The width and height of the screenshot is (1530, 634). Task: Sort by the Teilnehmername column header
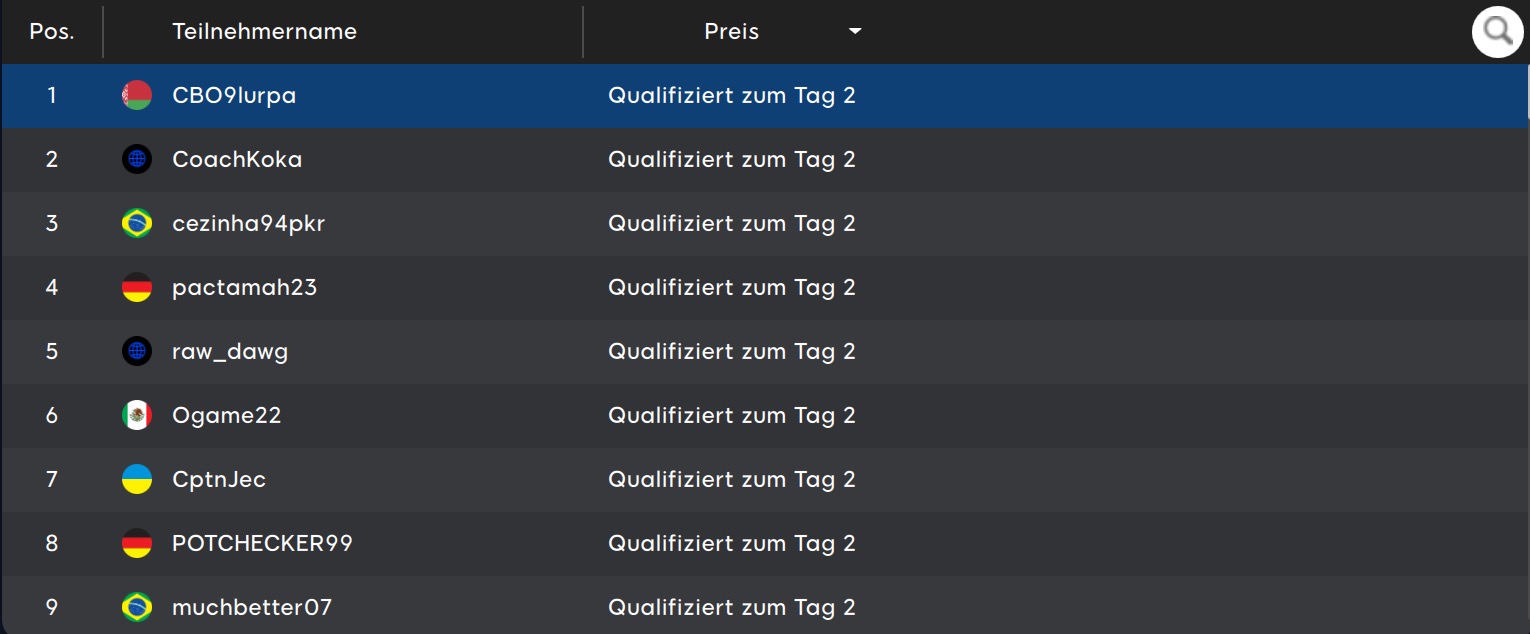click(x=264, y=32)
